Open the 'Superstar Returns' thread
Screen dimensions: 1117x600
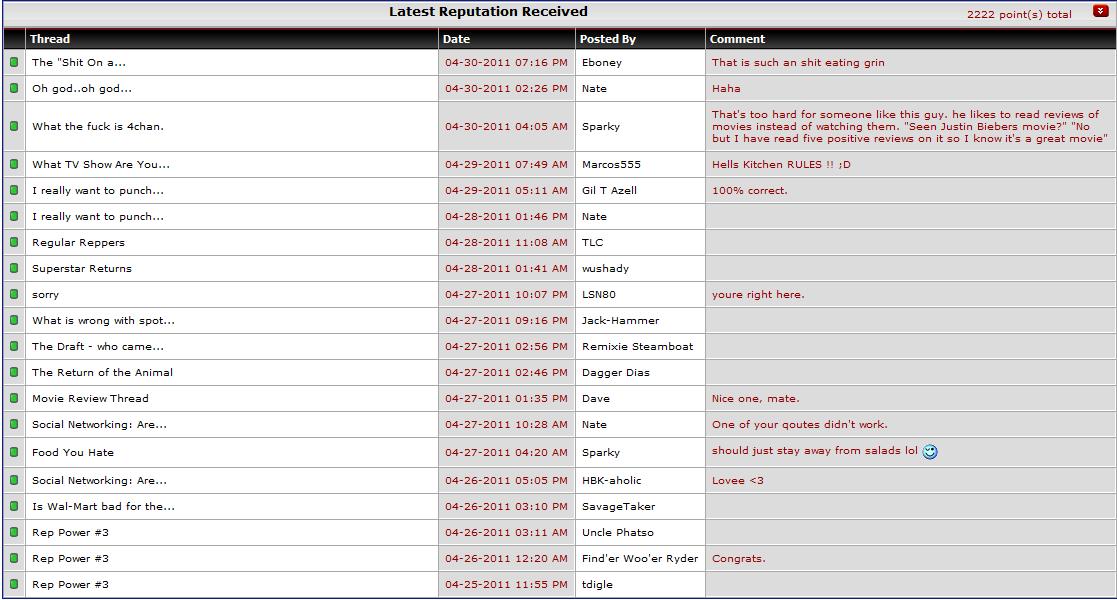click(x=82, y=268)
